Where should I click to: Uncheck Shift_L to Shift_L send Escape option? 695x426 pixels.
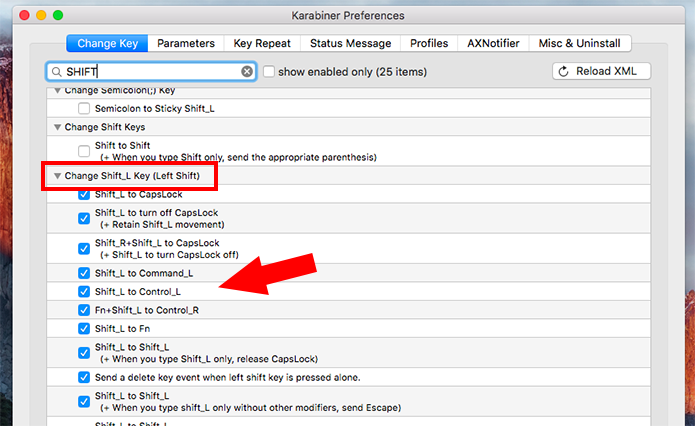coord(84,401)
